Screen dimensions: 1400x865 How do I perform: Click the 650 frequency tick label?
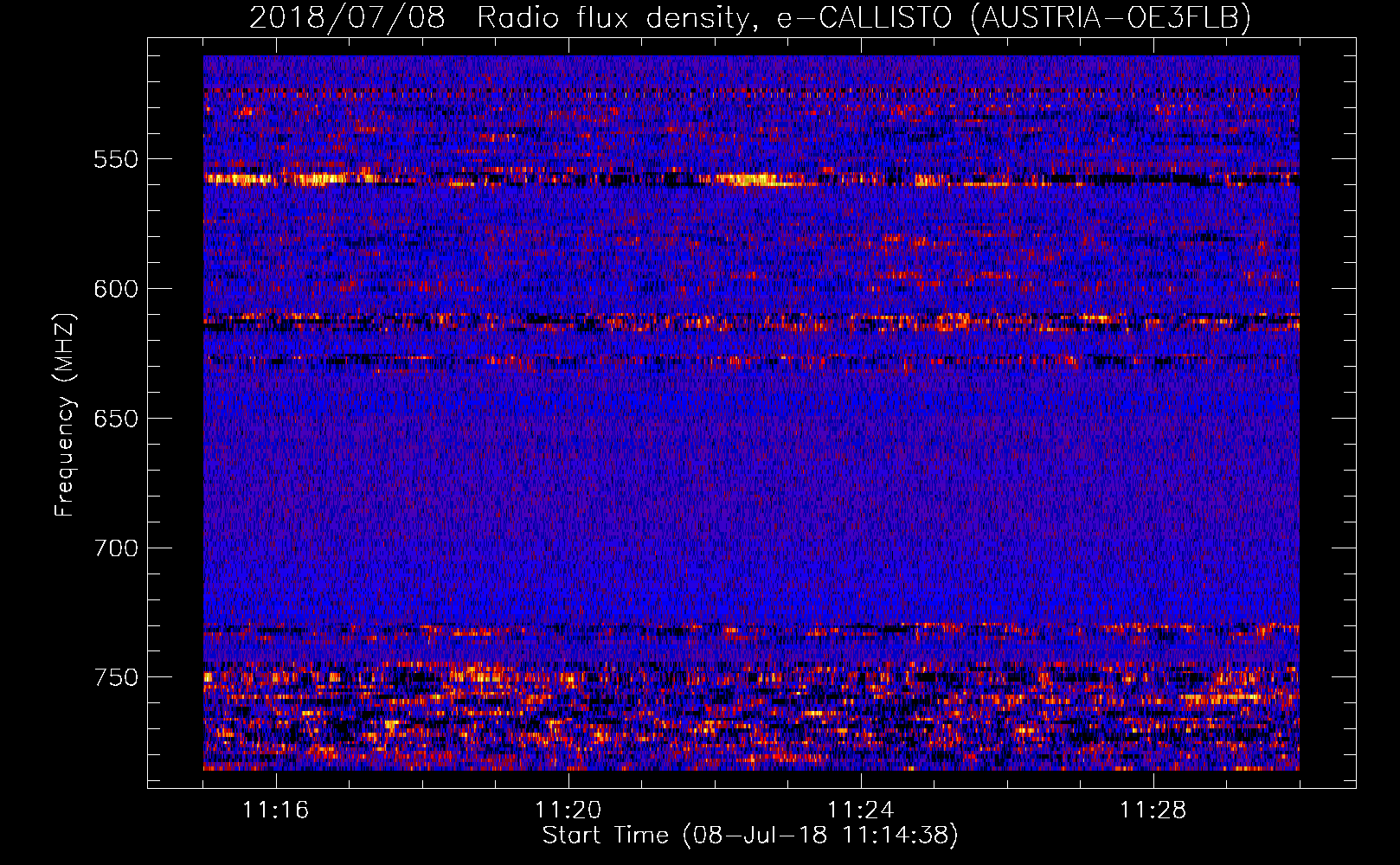tap(117, 419)
